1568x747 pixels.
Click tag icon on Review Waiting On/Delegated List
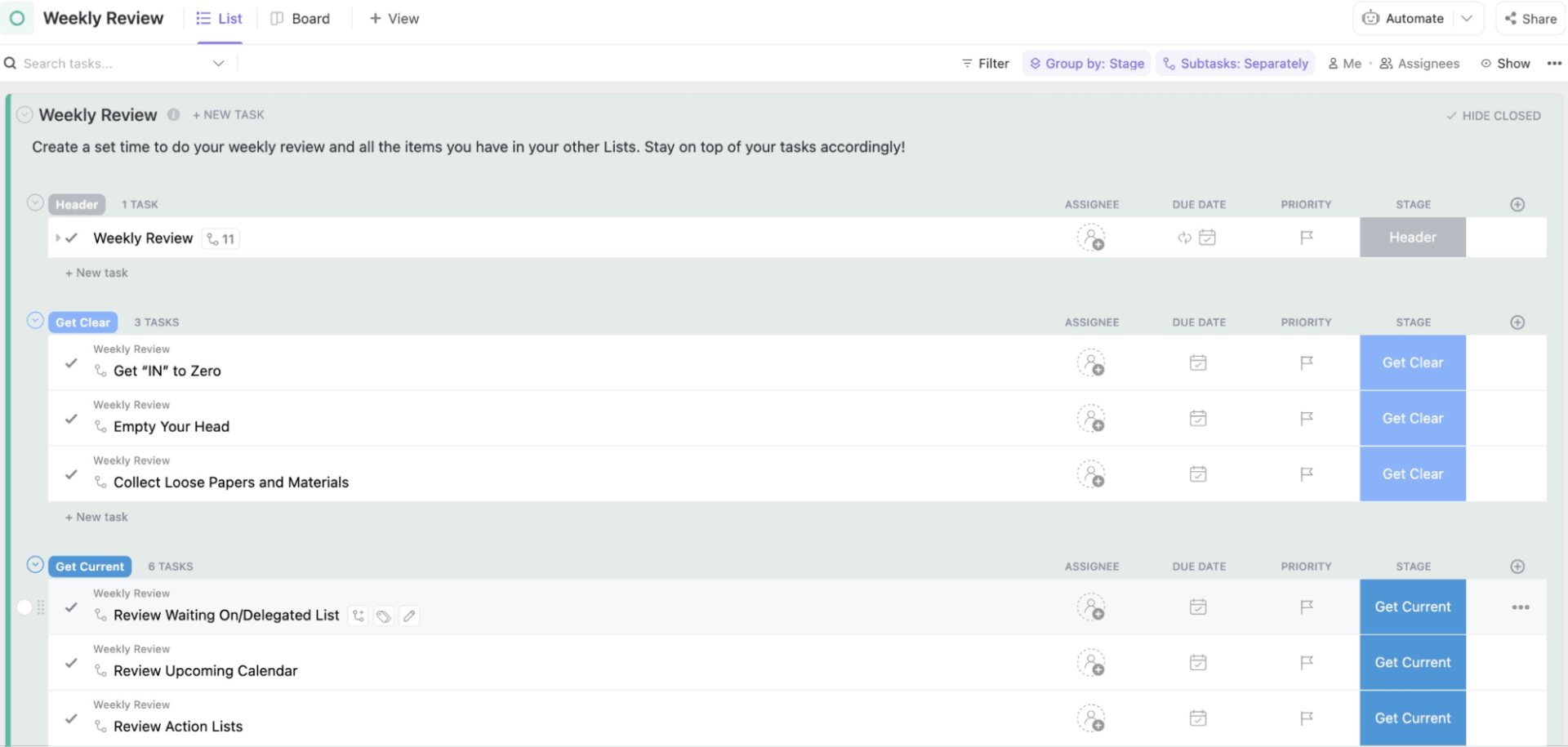pos(384,616)
